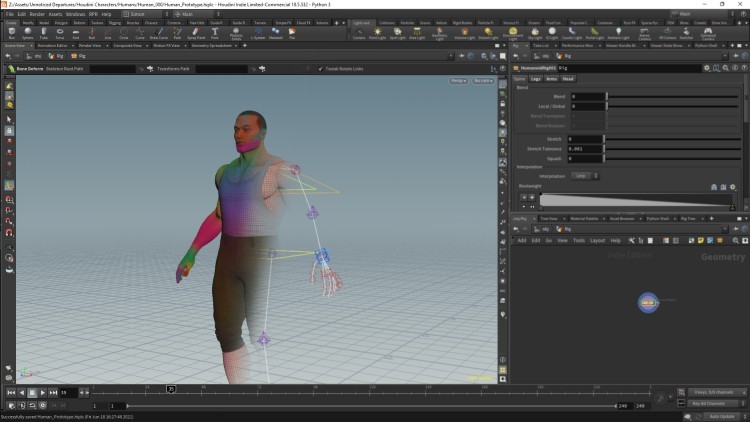Add a Spot Light from the shelf
Screen dimensions: 750x422
coord(397,33)
